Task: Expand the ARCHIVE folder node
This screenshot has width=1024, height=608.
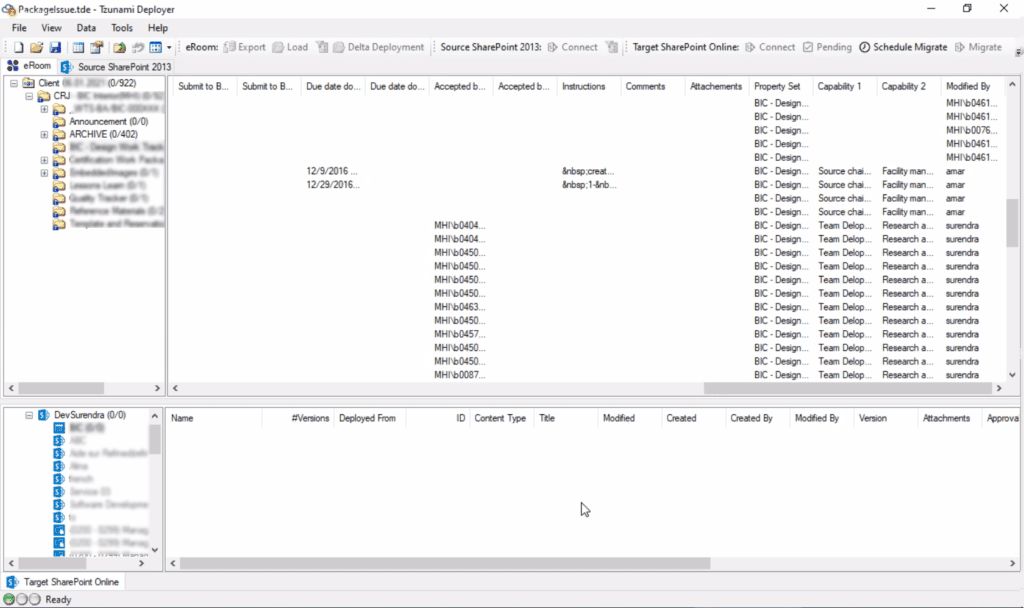Action: tap(44, 135)
